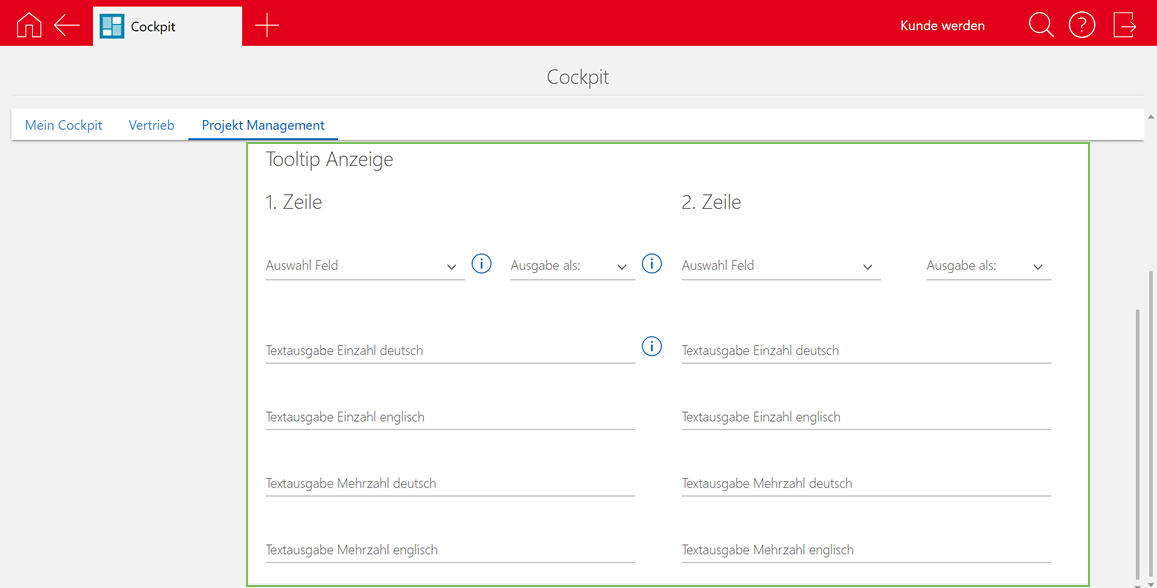Click the Kunde werden link
Viewport: 1157px width, 588px height.
[941, 24]
